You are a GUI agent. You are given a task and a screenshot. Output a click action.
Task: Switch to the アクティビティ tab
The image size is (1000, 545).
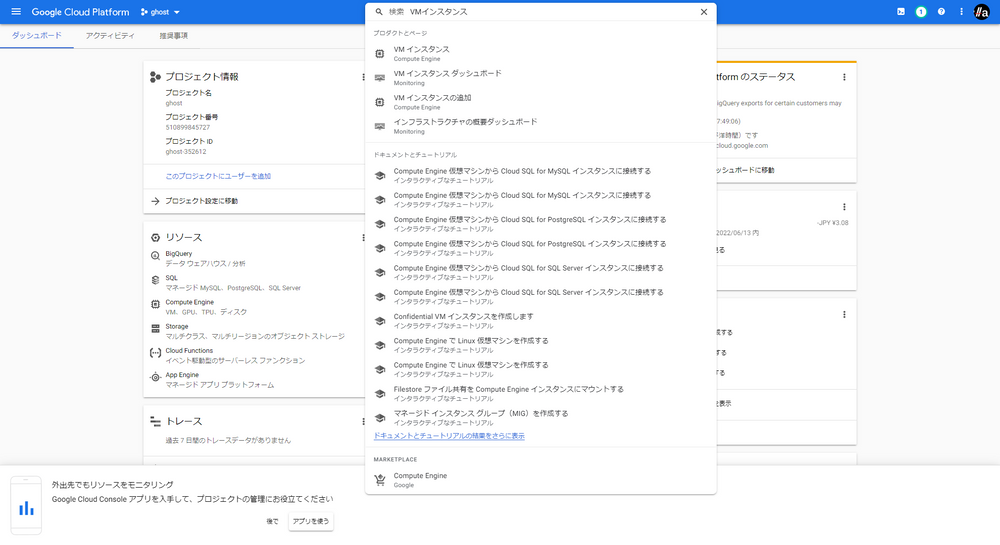(x=110, y=36)
